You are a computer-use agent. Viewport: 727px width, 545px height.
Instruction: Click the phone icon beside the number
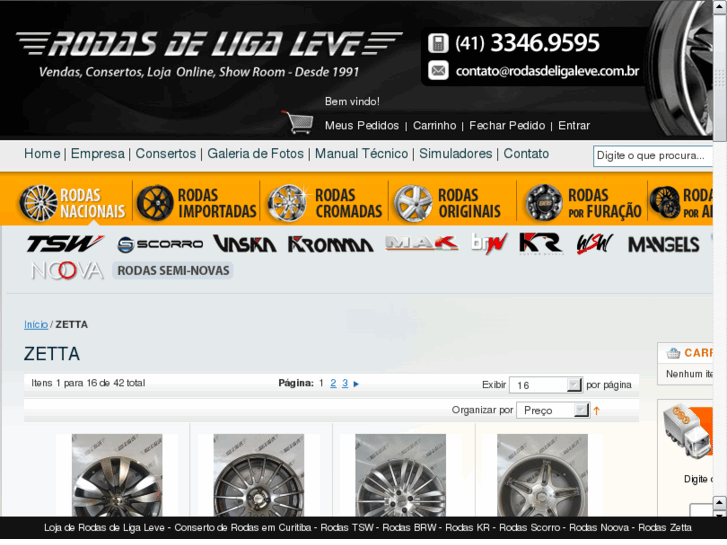tap(438, 43)
